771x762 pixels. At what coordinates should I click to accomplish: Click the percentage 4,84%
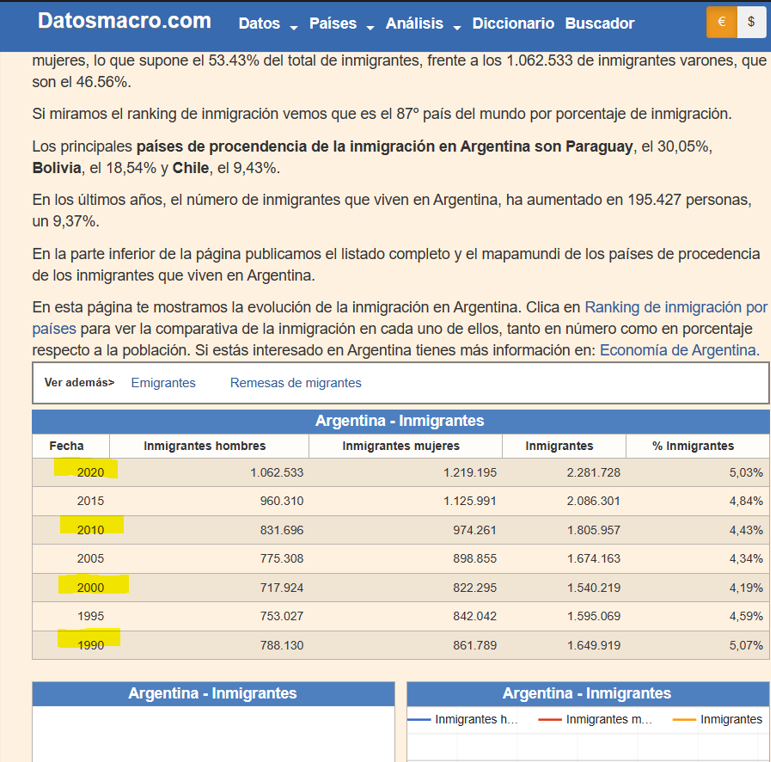746,501
